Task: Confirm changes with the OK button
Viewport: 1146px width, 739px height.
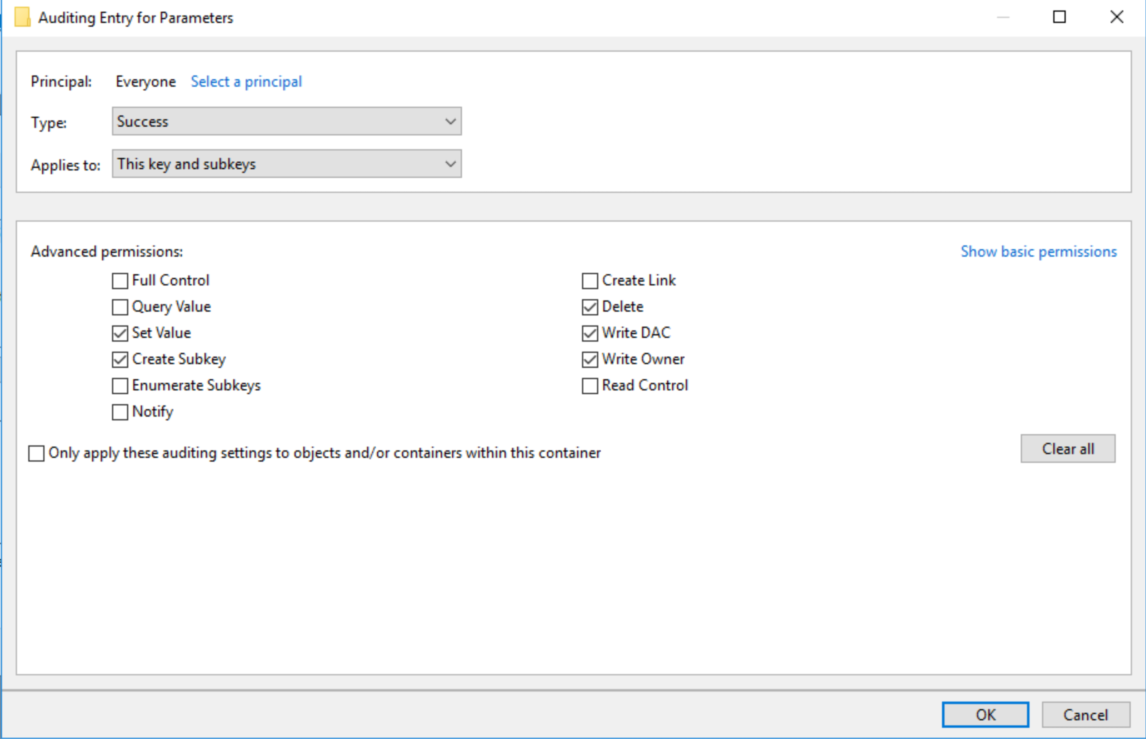Action: point(985,714)
